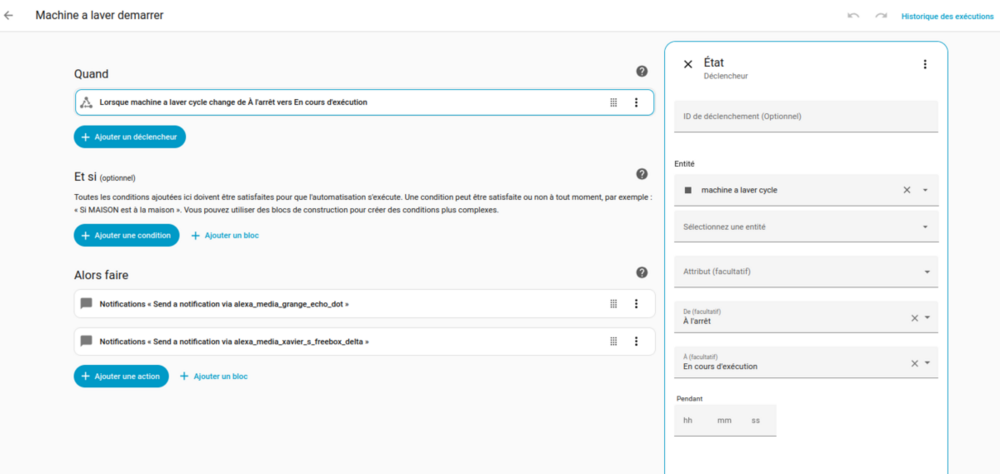Viewport: 1000px width, 474px height.
Task: Expand machine a laver cycle entity dropdown
Action: [925, 190]
